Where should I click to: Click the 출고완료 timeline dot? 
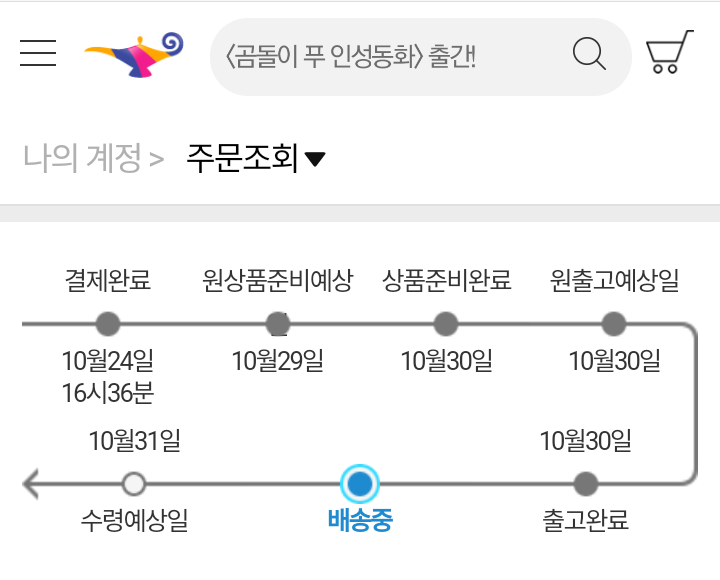tap(586, 484)
